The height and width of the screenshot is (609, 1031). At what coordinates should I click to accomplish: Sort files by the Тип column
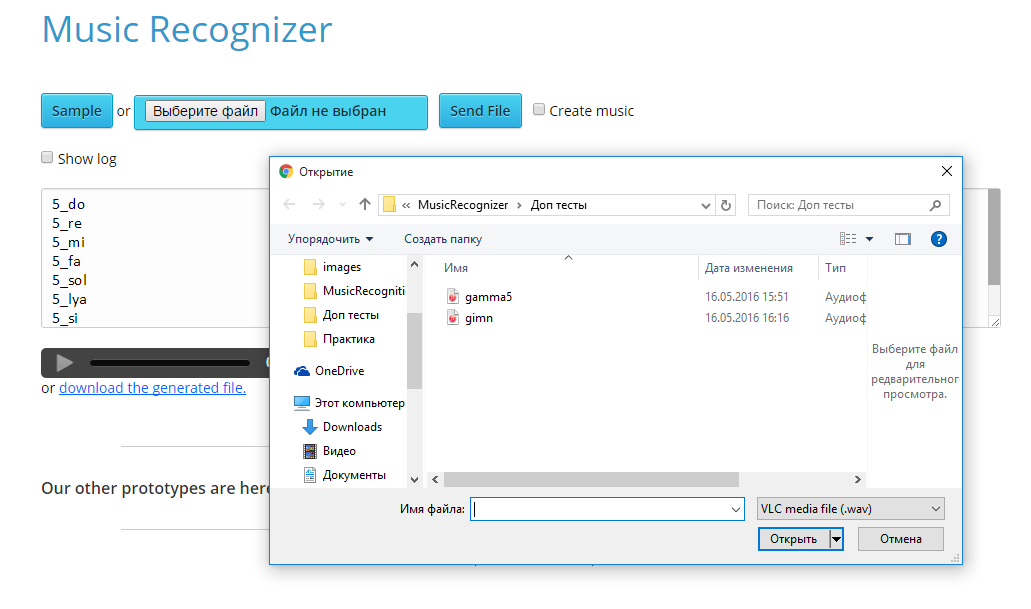pyautogui.click(x=835, y=268)
